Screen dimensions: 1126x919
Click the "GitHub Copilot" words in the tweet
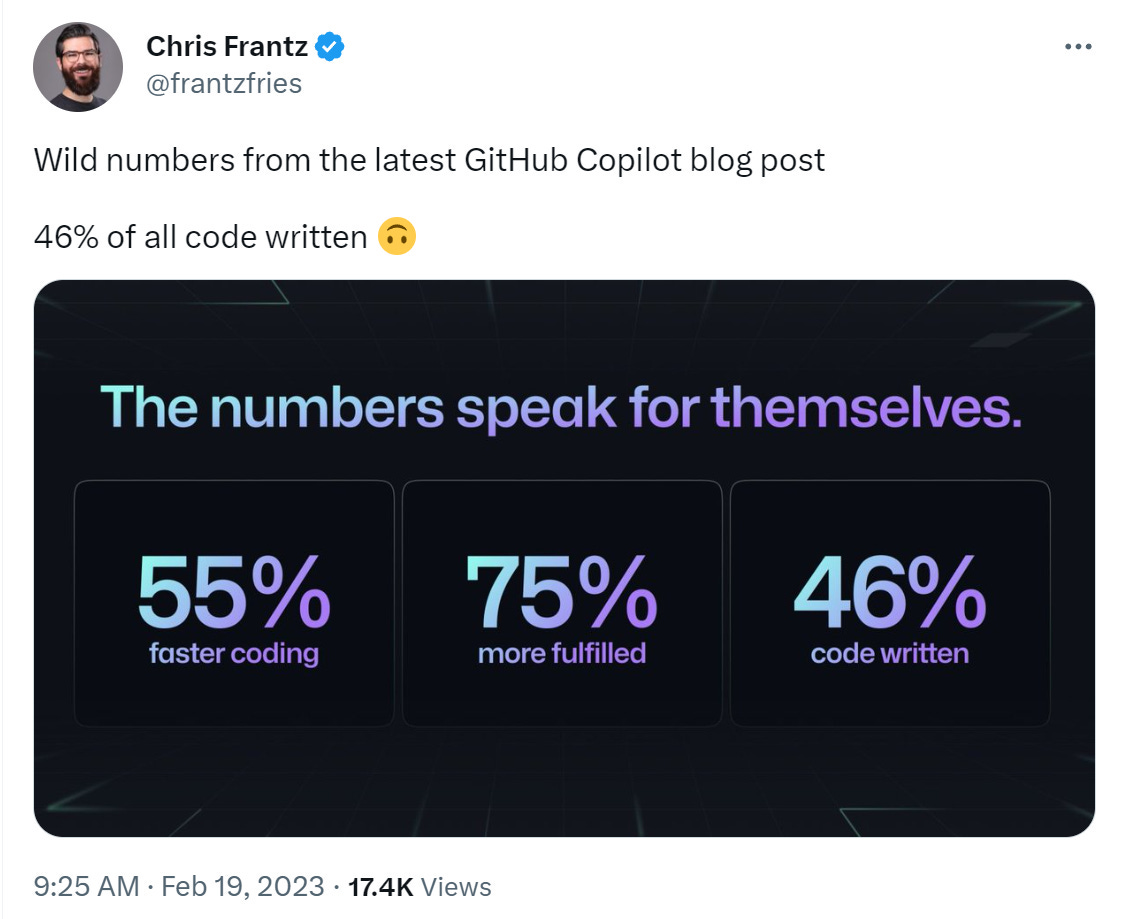(571, 160)
